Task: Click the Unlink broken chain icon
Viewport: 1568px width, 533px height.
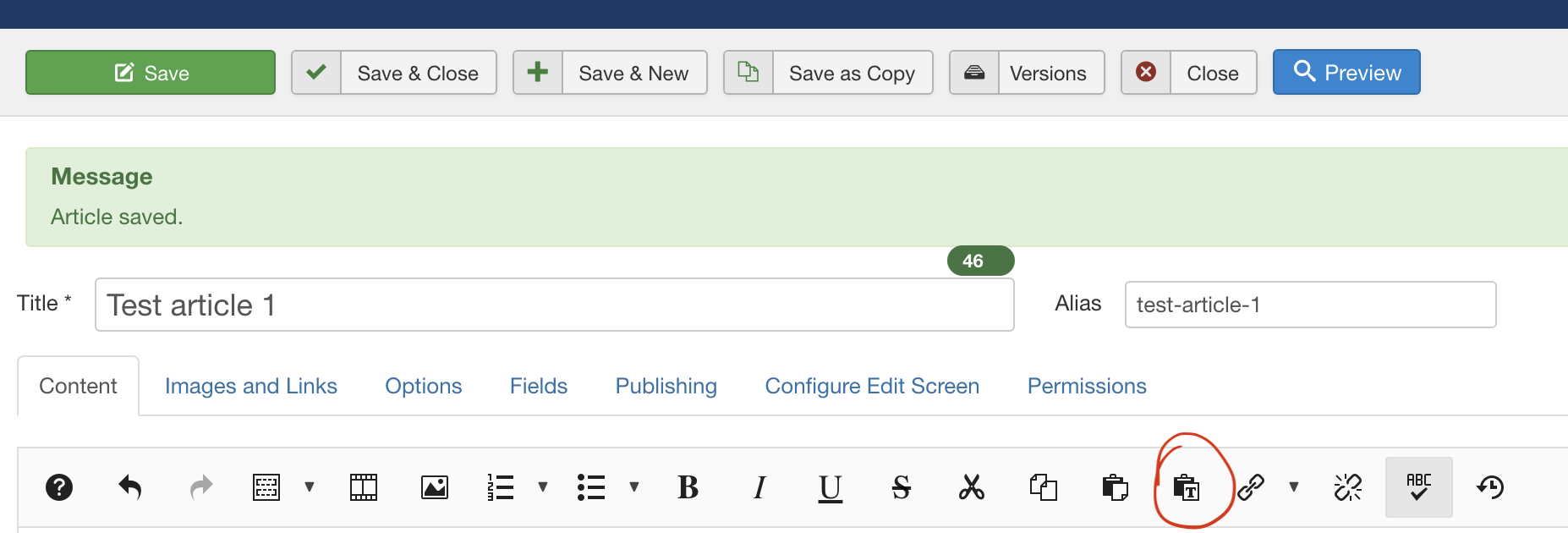Action: [x=1347, y=487]
